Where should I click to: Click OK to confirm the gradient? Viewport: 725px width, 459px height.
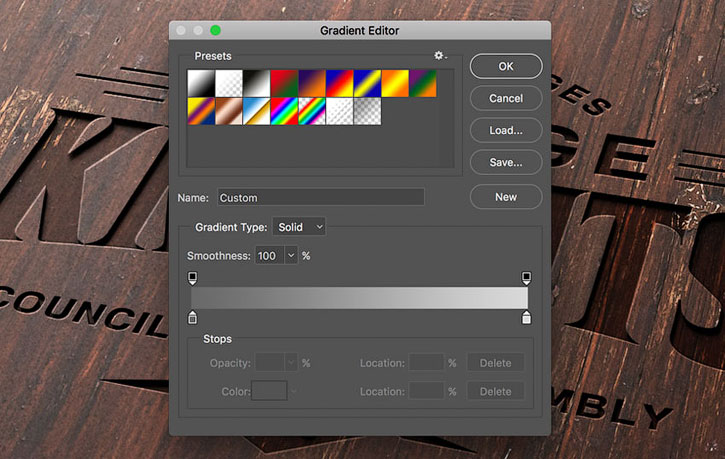(506, 66)
